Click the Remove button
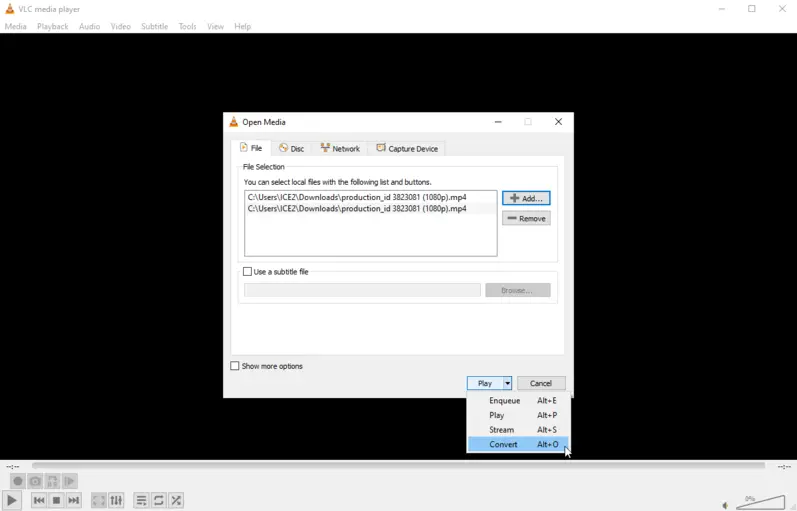The height and width of the screenshot is (511, 797). 526,219
